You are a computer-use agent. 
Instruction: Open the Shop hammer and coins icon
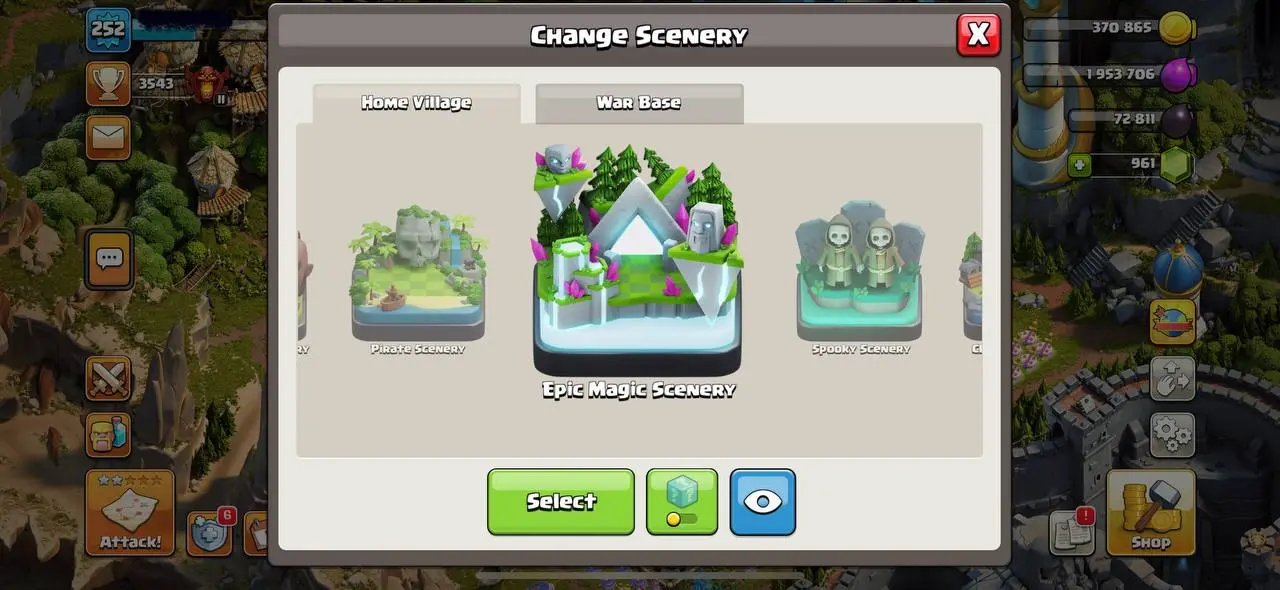tap(1151, 513)
